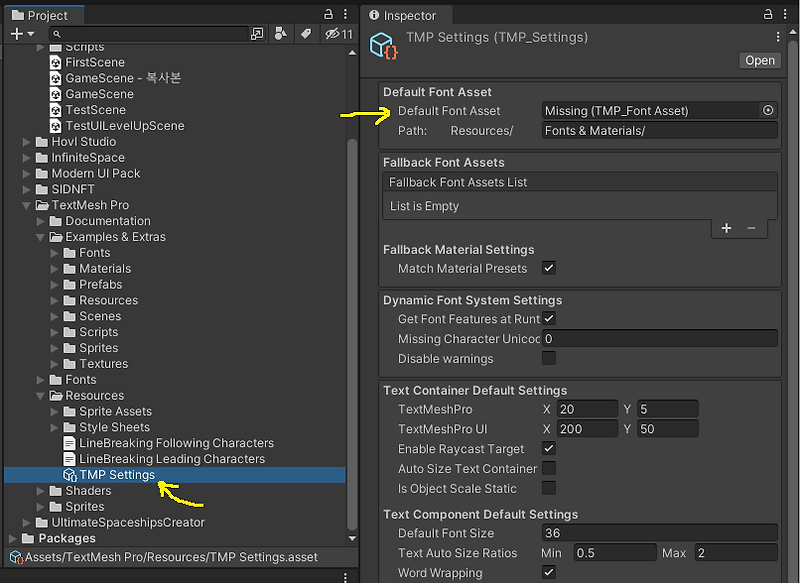This screenshot has height=583, width=800.
Task: Click Text Auto Size Ratios Max field
Action: tap(736, 553)
